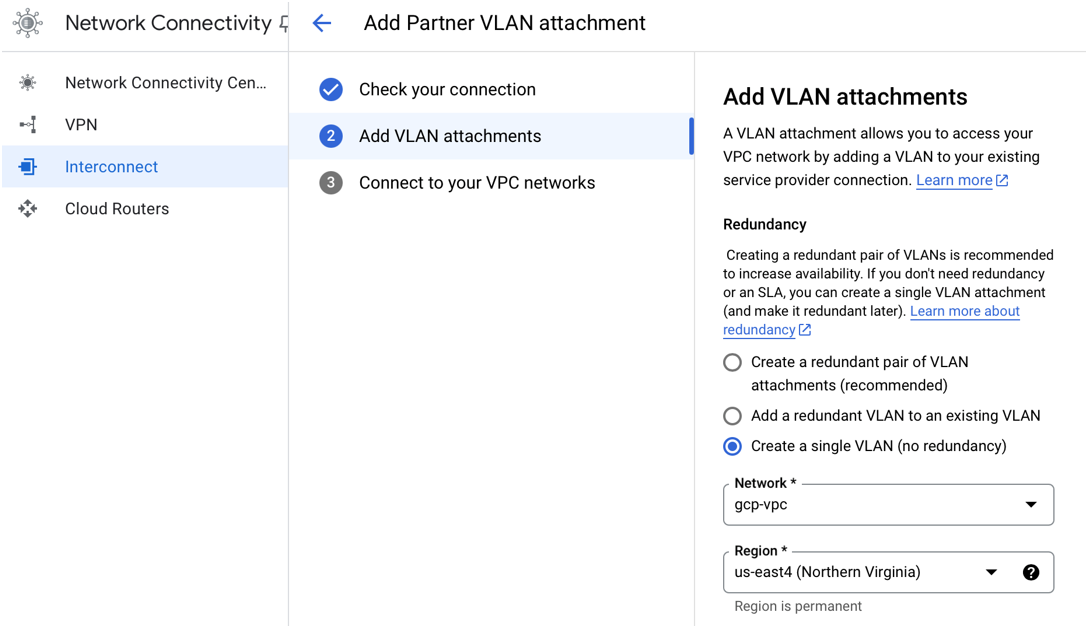Go to Connect to your VPC networks step
This screenshot has height=626, width=1089.
[x=476, y=183]
